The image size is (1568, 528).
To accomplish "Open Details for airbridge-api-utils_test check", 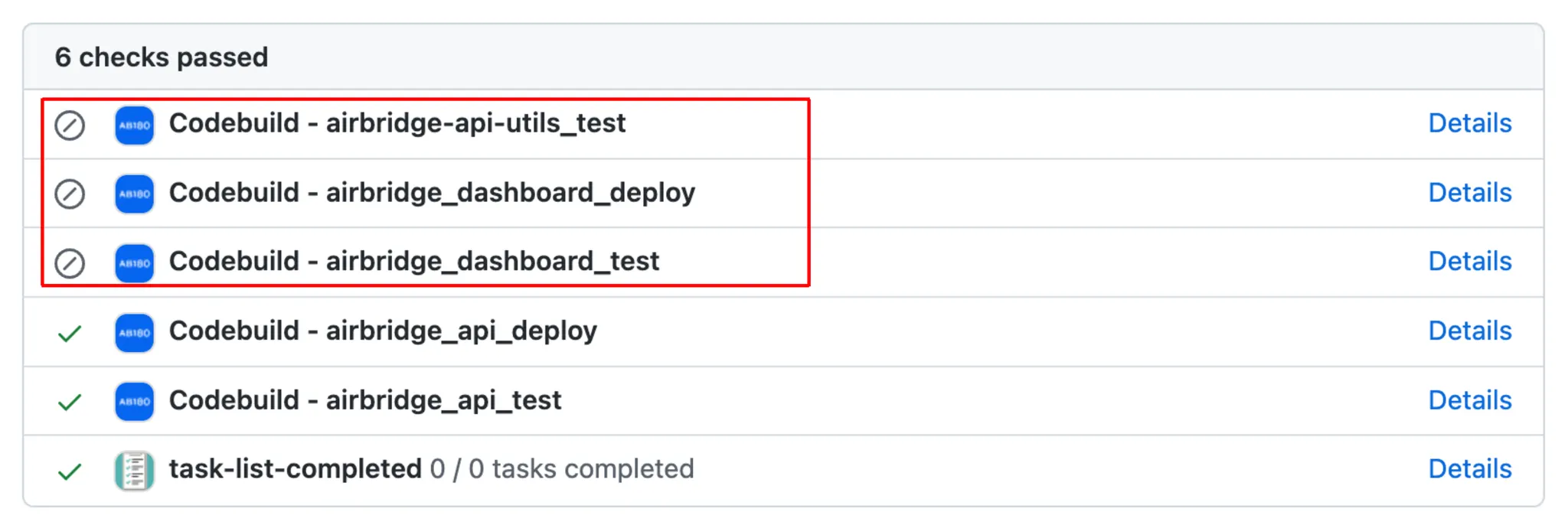I will pyautogui.click(x=1469, y=123).
